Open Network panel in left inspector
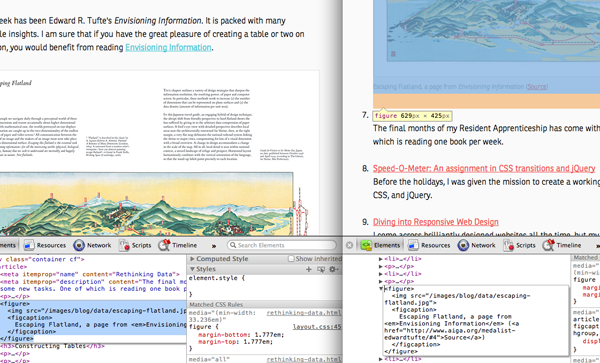 92,245
